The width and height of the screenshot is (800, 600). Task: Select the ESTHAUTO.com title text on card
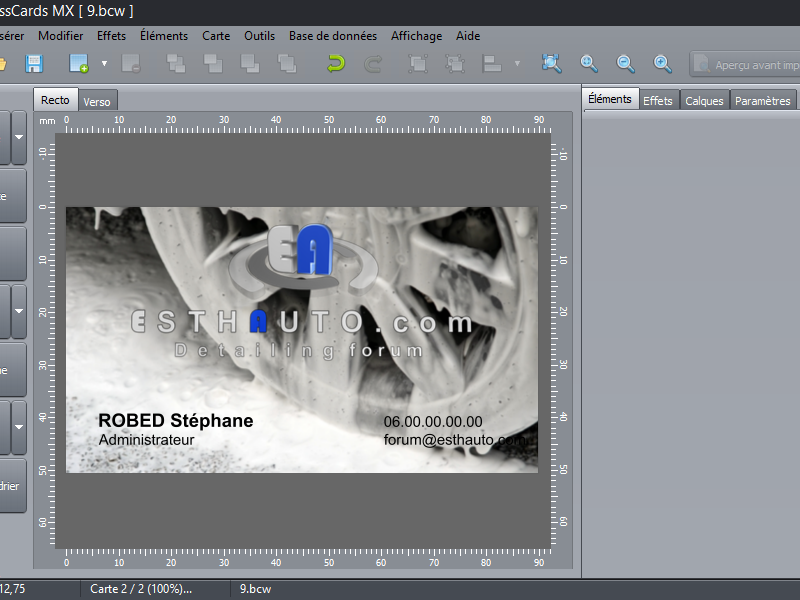click(x=301, y=322)
